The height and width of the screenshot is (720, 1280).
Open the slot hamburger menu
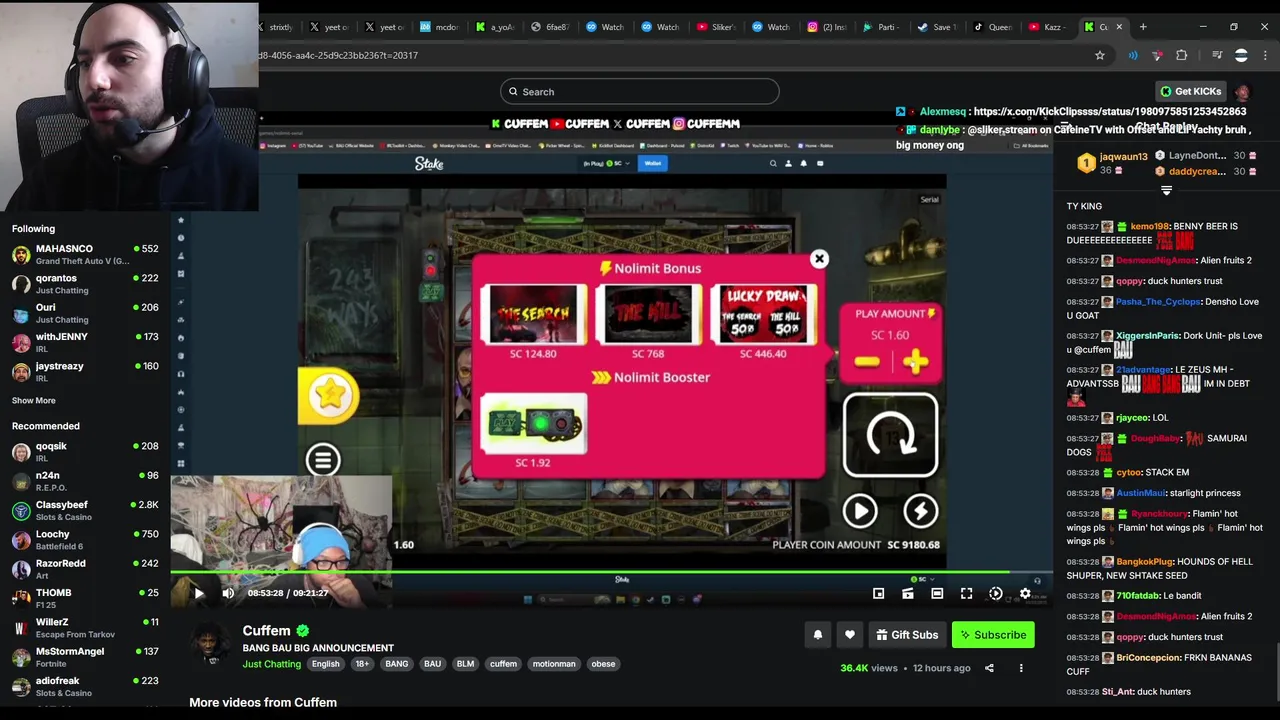tap(322, 460)
